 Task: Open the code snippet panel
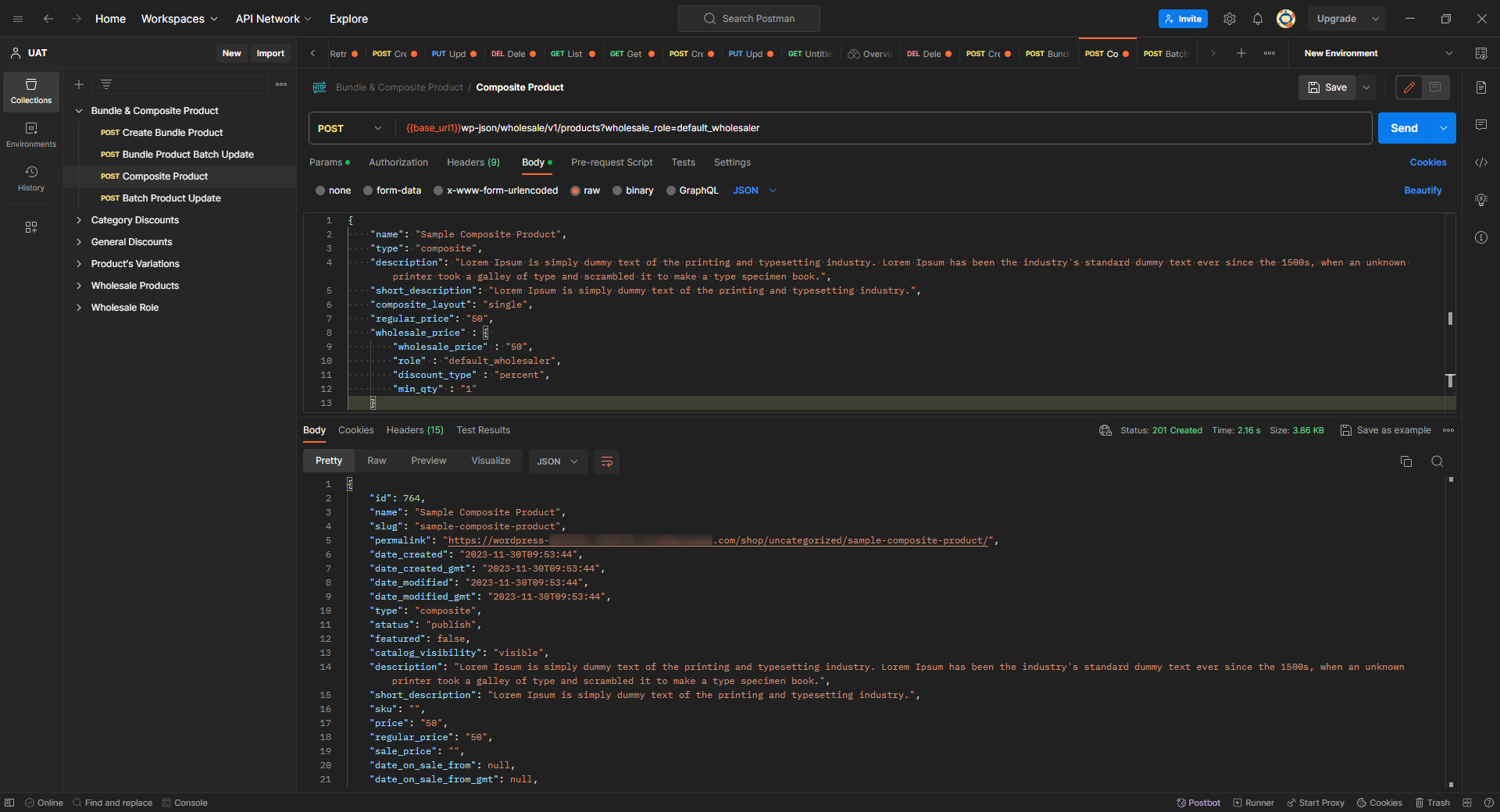[x=1481, y=162]
